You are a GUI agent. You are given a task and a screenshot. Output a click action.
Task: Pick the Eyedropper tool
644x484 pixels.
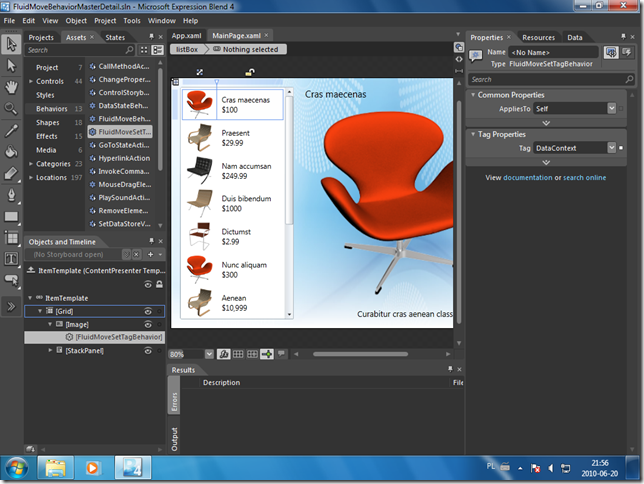click(11, 130)
